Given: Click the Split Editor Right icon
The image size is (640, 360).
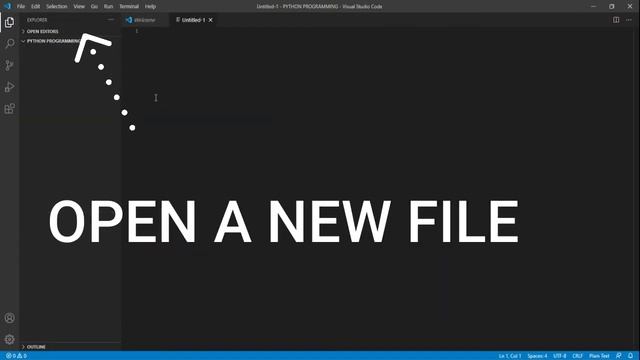Looking at the screenshot, I should [616, 20].
